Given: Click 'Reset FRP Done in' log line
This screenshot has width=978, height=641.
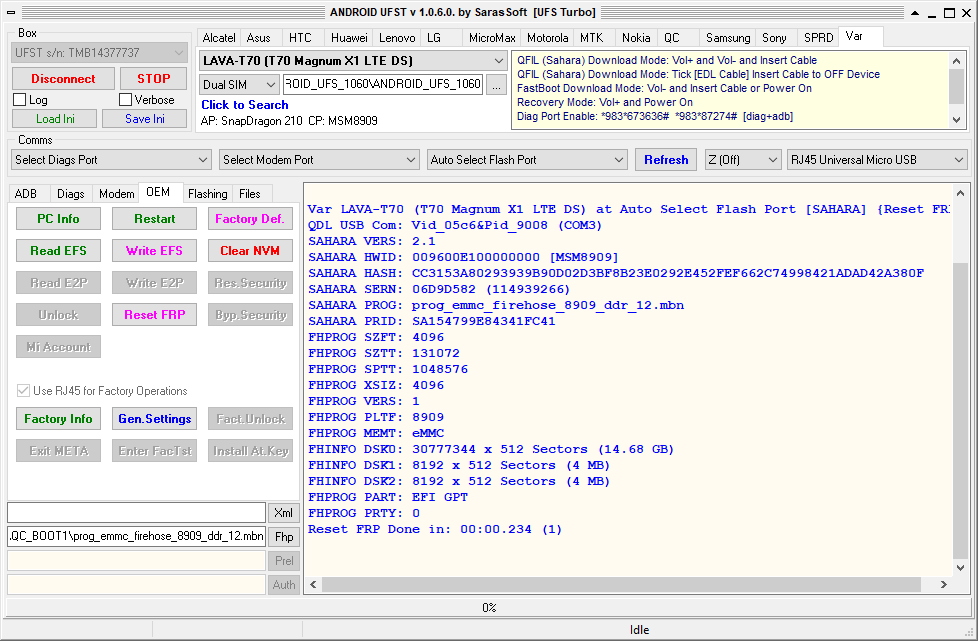Looking at the screenshot, I should click(435, 529).
